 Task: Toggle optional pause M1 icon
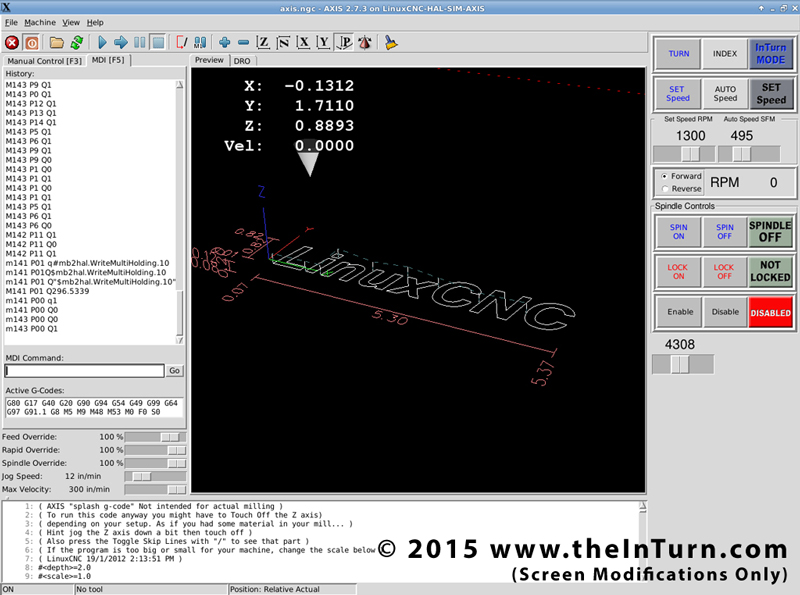(x=201, y=43)
